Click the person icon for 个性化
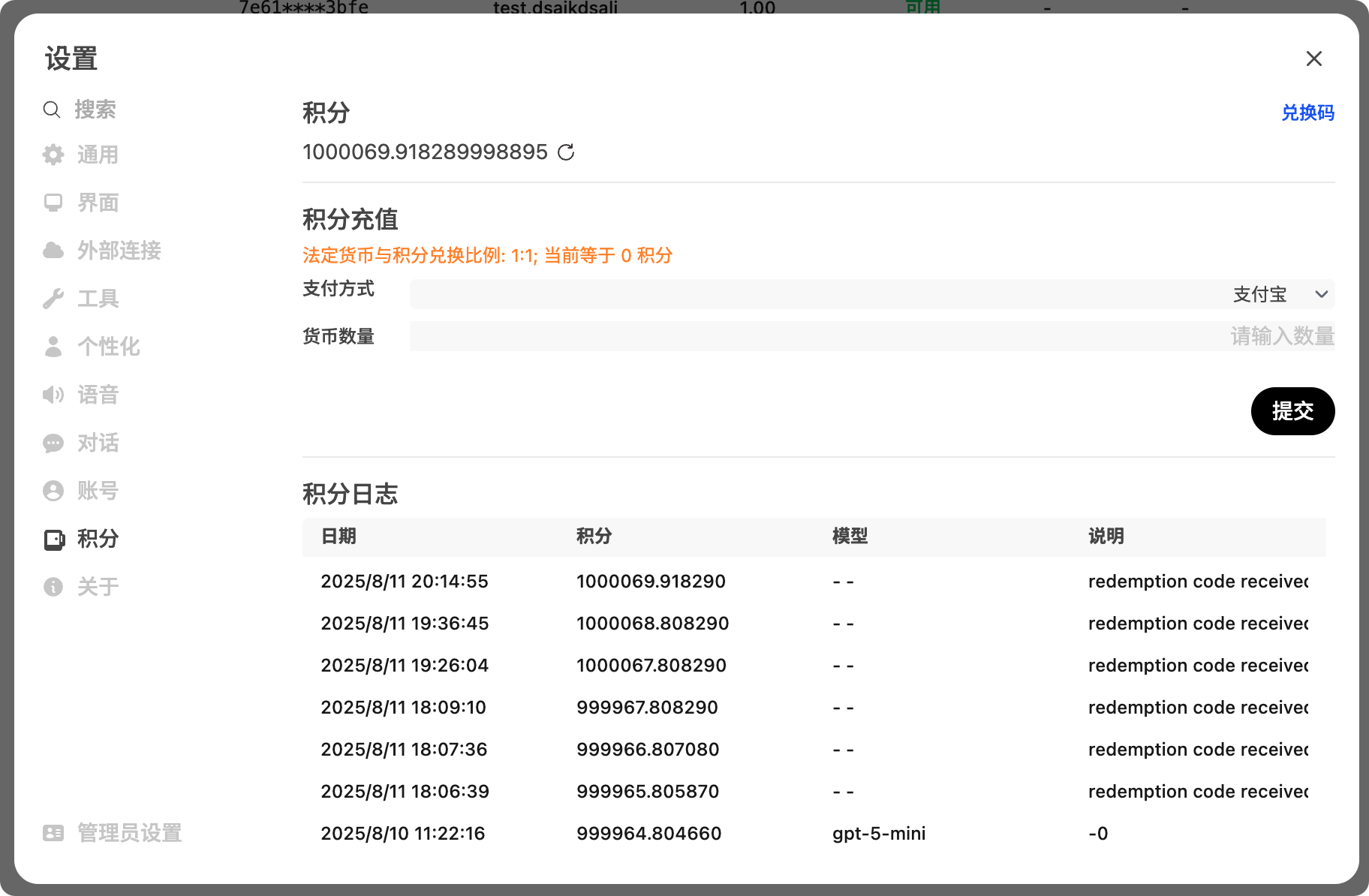This screenshot has height=896, width=1369. pos(53,347)
